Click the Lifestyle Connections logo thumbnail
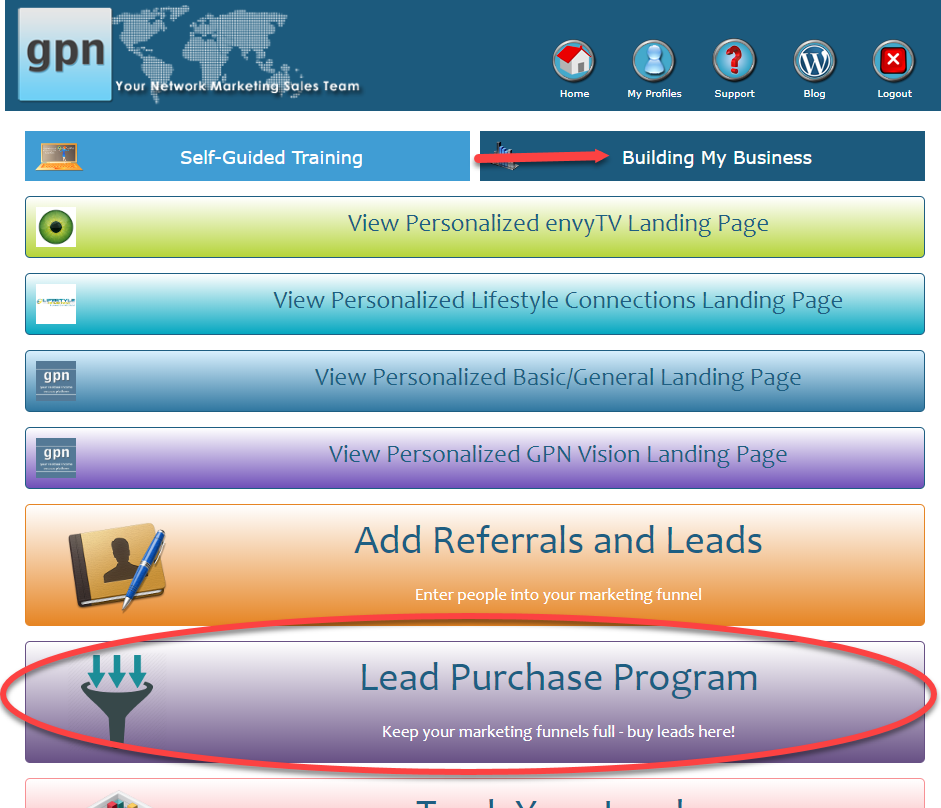This screenshot has height=808, width=941. (x=56, y=304)
